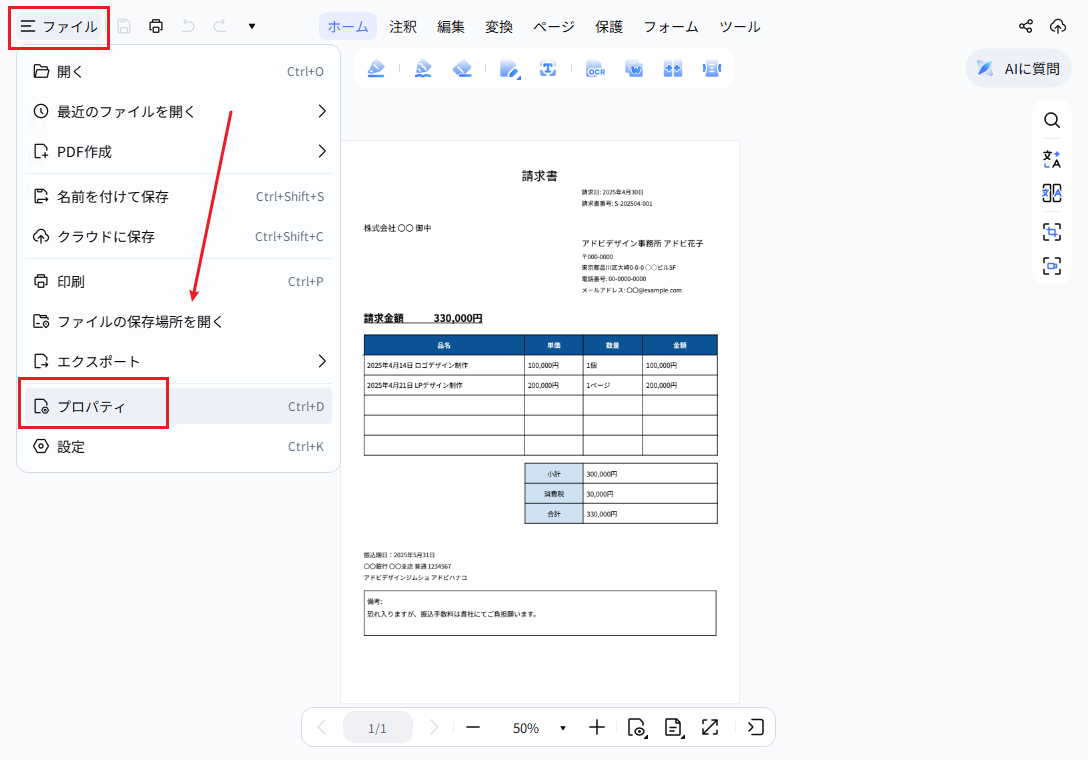Click the collapse panel icon in bottom bar

(756, 727)
